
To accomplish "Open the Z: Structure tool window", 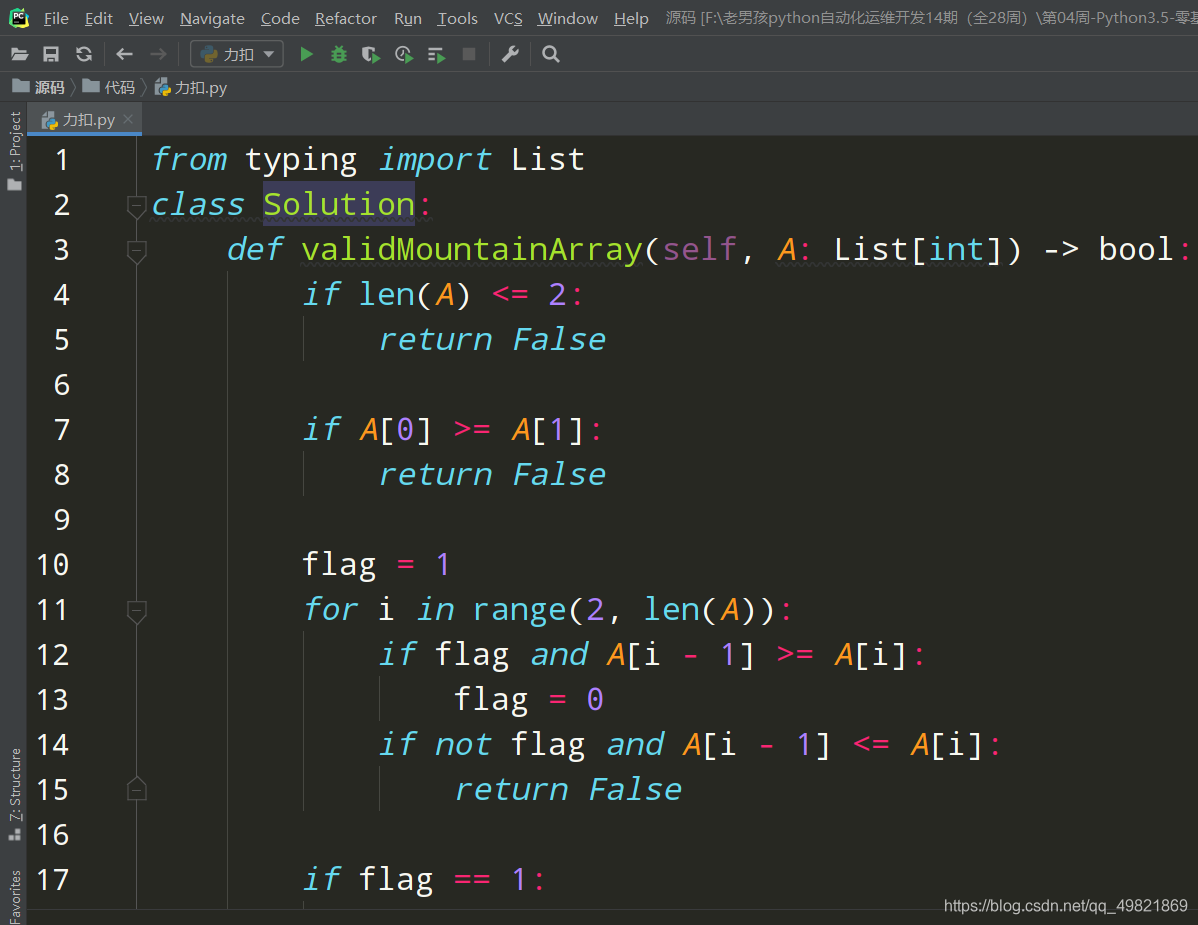I will pyautogui.click(x=15, y=794).
